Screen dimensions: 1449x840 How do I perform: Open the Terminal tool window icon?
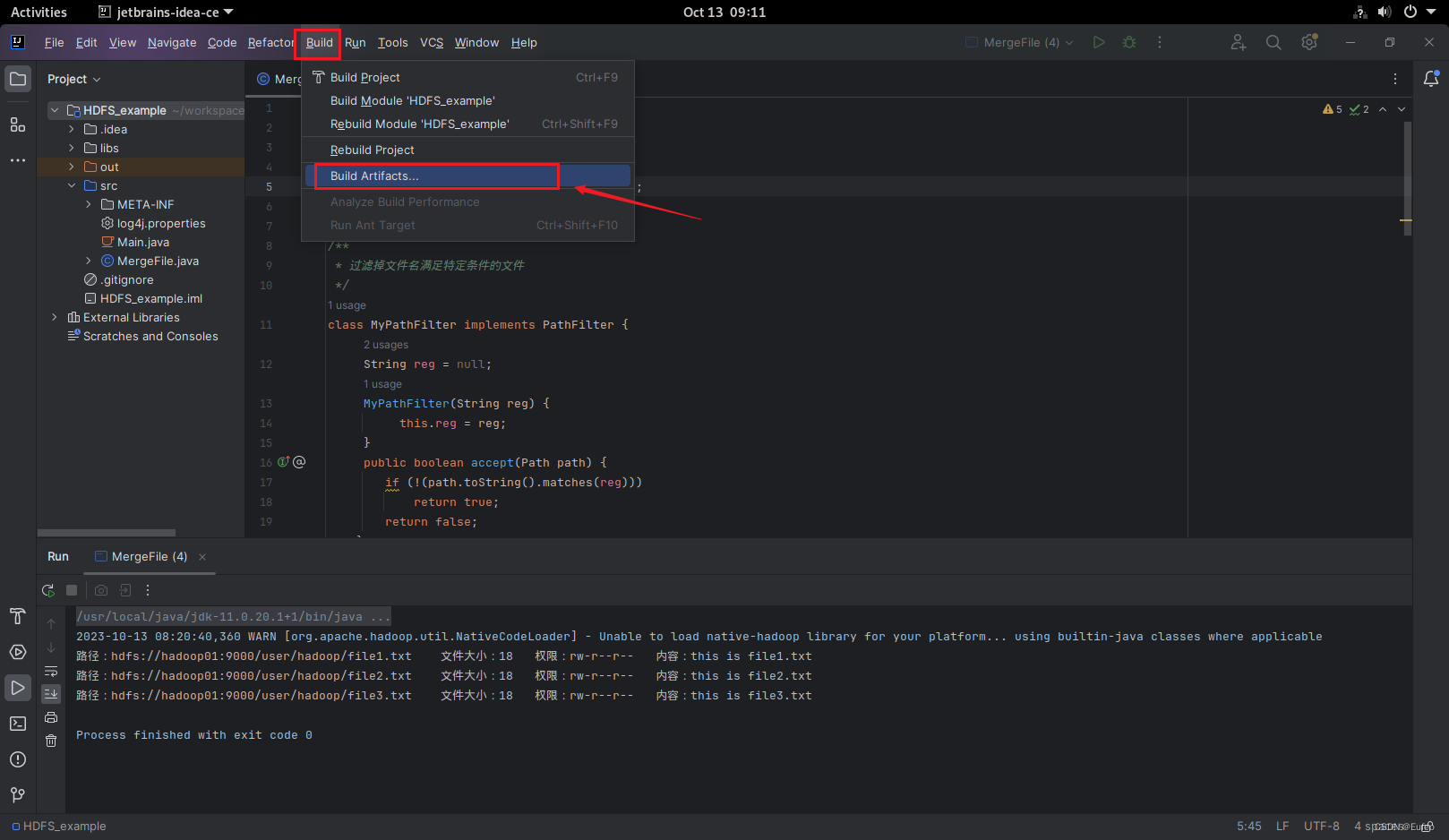click(18, 721)
